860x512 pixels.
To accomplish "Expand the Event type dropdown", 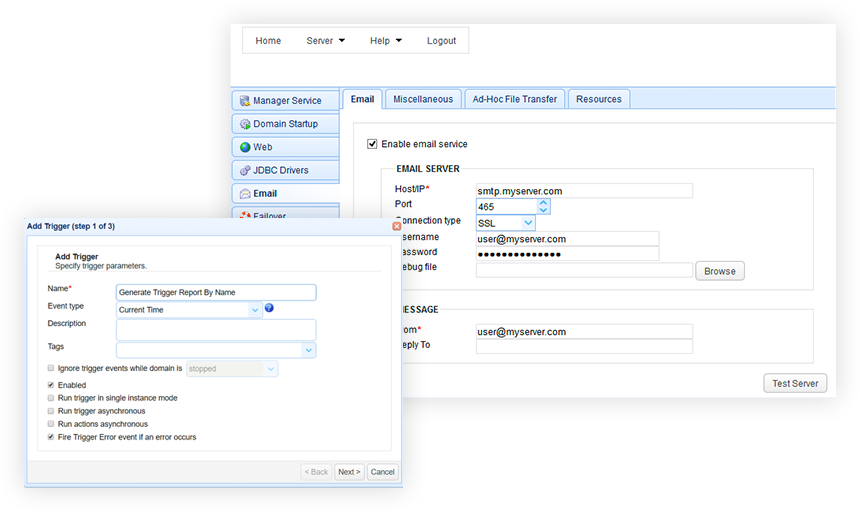I will tap(256, 310).
